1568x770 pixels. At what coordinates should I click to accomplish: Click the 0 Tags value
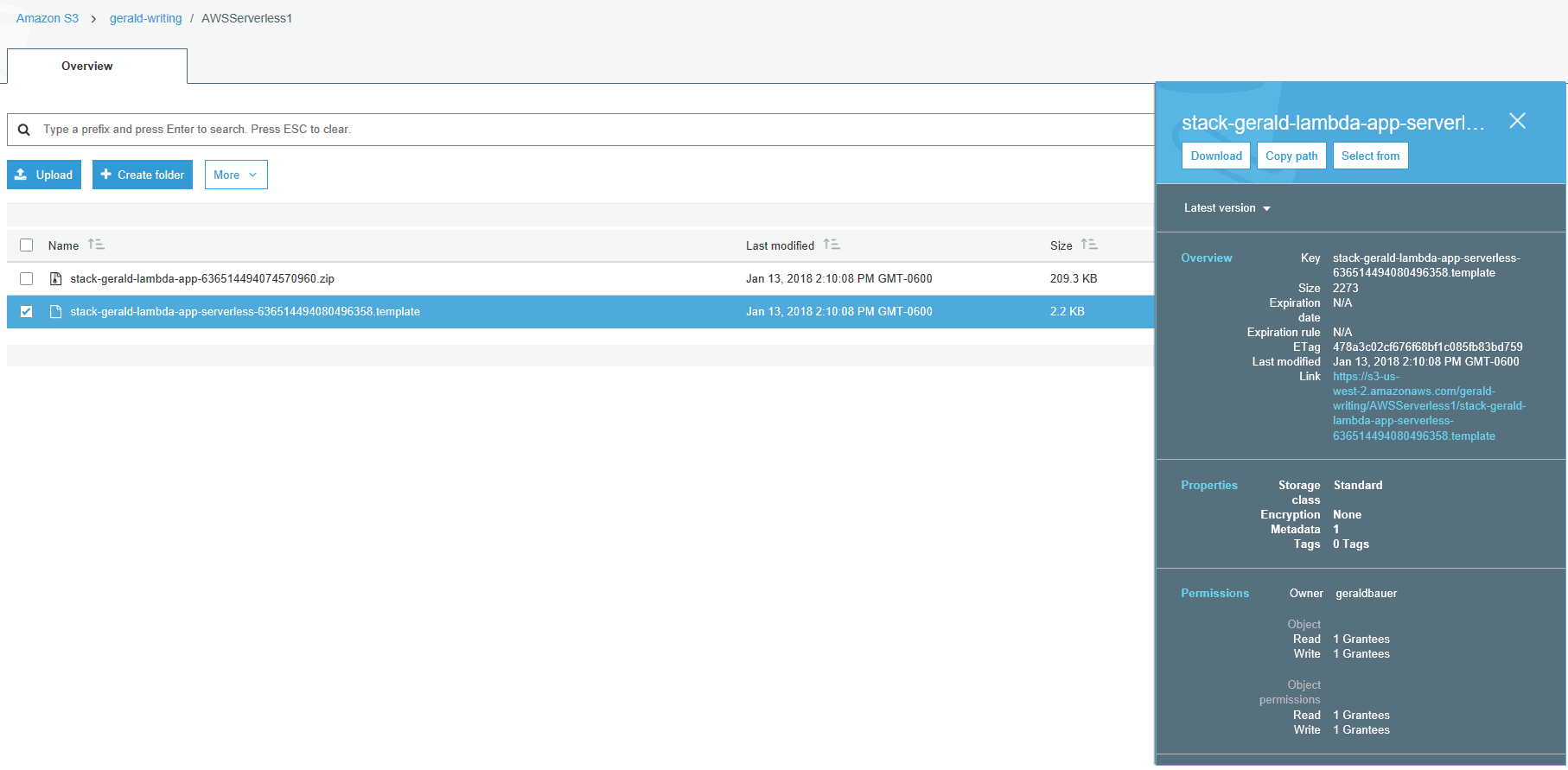point(1351,544)
